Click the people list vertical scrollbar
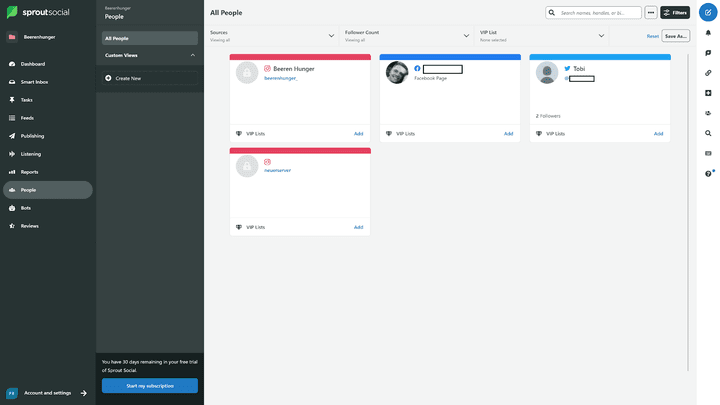The height and width of the screenshot is (405, 720). pyautogui.click(x=687, y=212)
